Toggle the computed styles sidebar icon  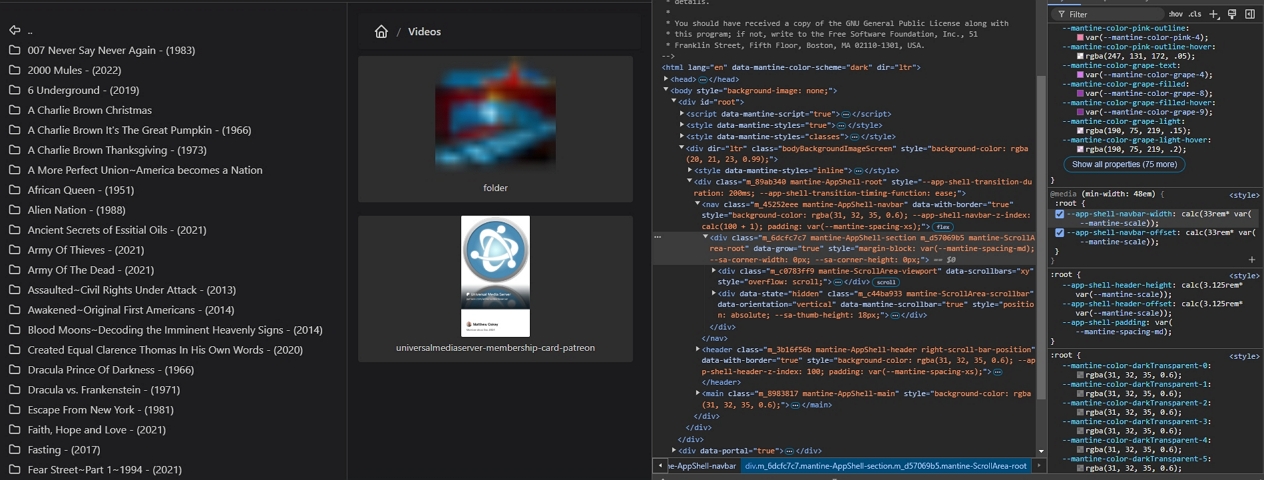coord(1250,14)
